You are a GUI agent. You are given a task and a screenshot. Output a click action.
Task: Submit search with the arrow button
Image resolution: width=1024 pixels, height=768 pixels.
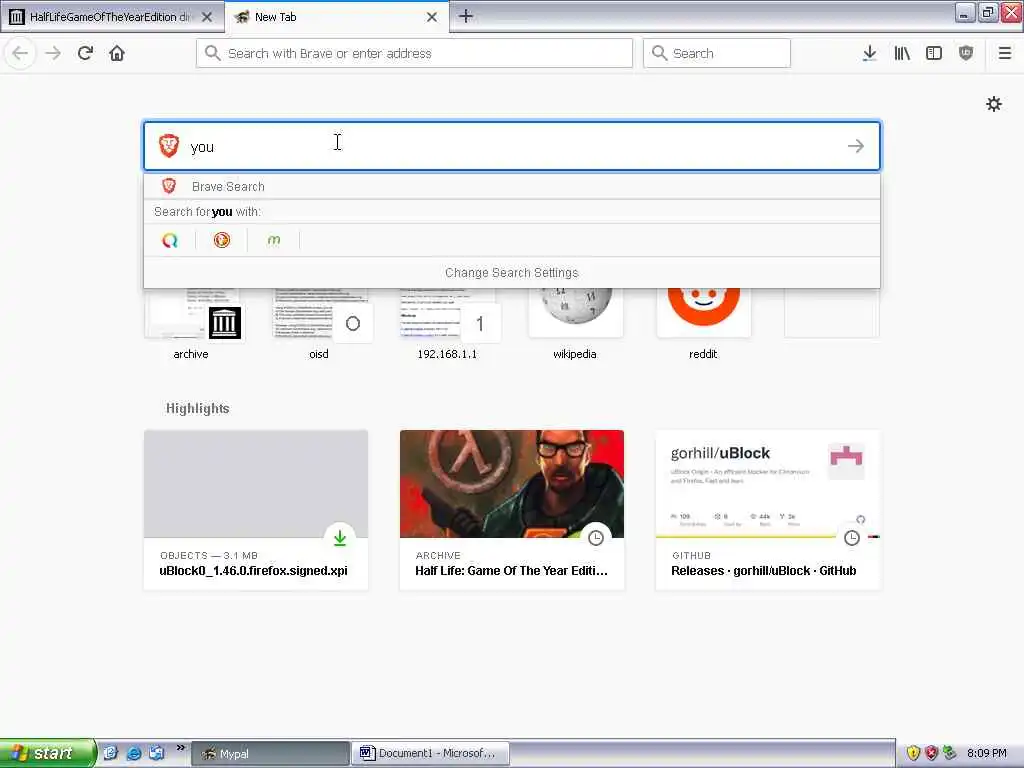pos(856,146)
